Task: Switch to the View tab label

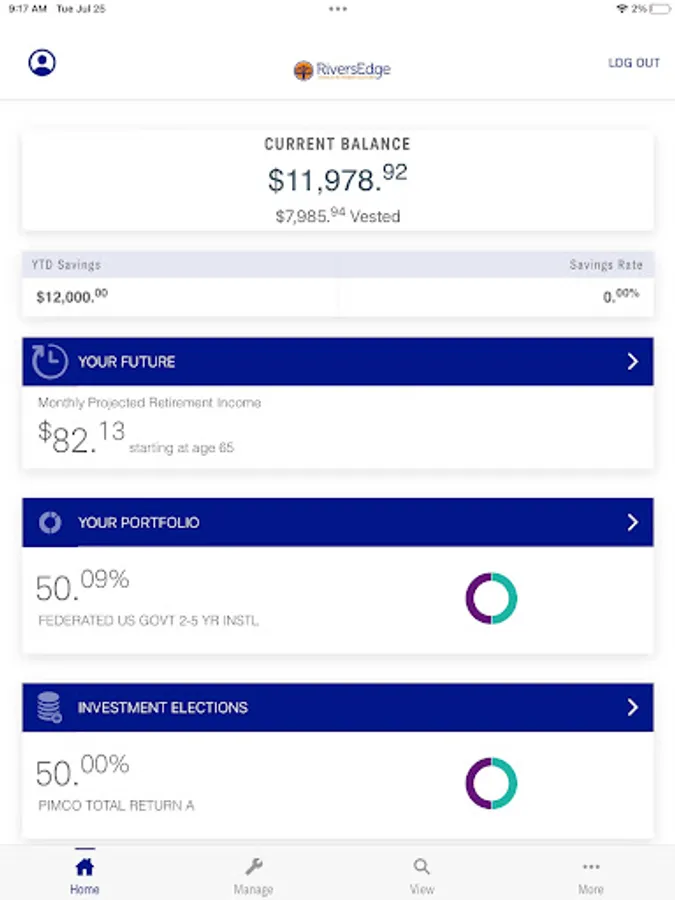Action: 422,889
